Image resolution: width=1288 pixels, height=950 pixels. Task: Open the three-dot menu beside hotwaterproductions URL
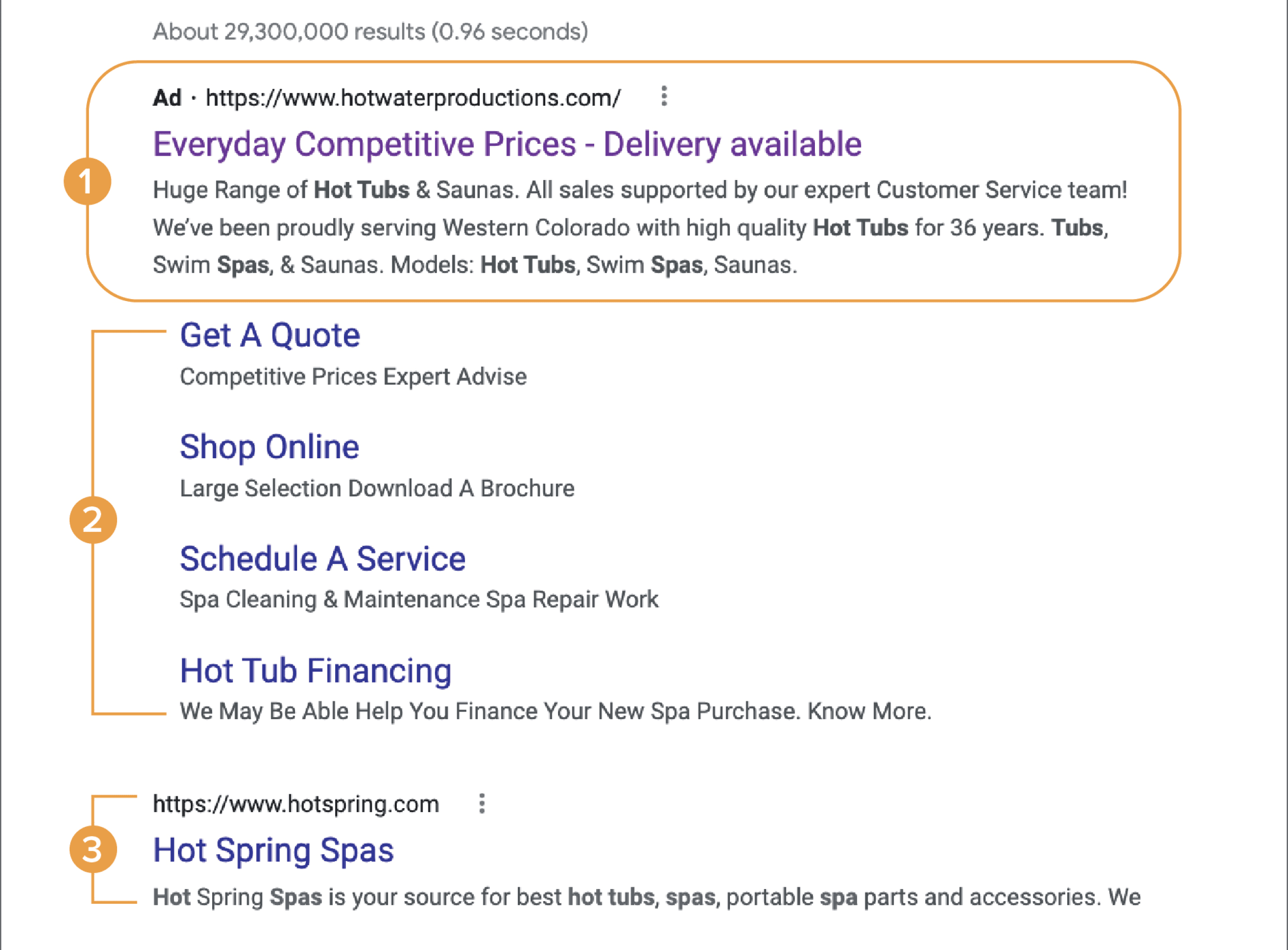(x=664, y=96)
